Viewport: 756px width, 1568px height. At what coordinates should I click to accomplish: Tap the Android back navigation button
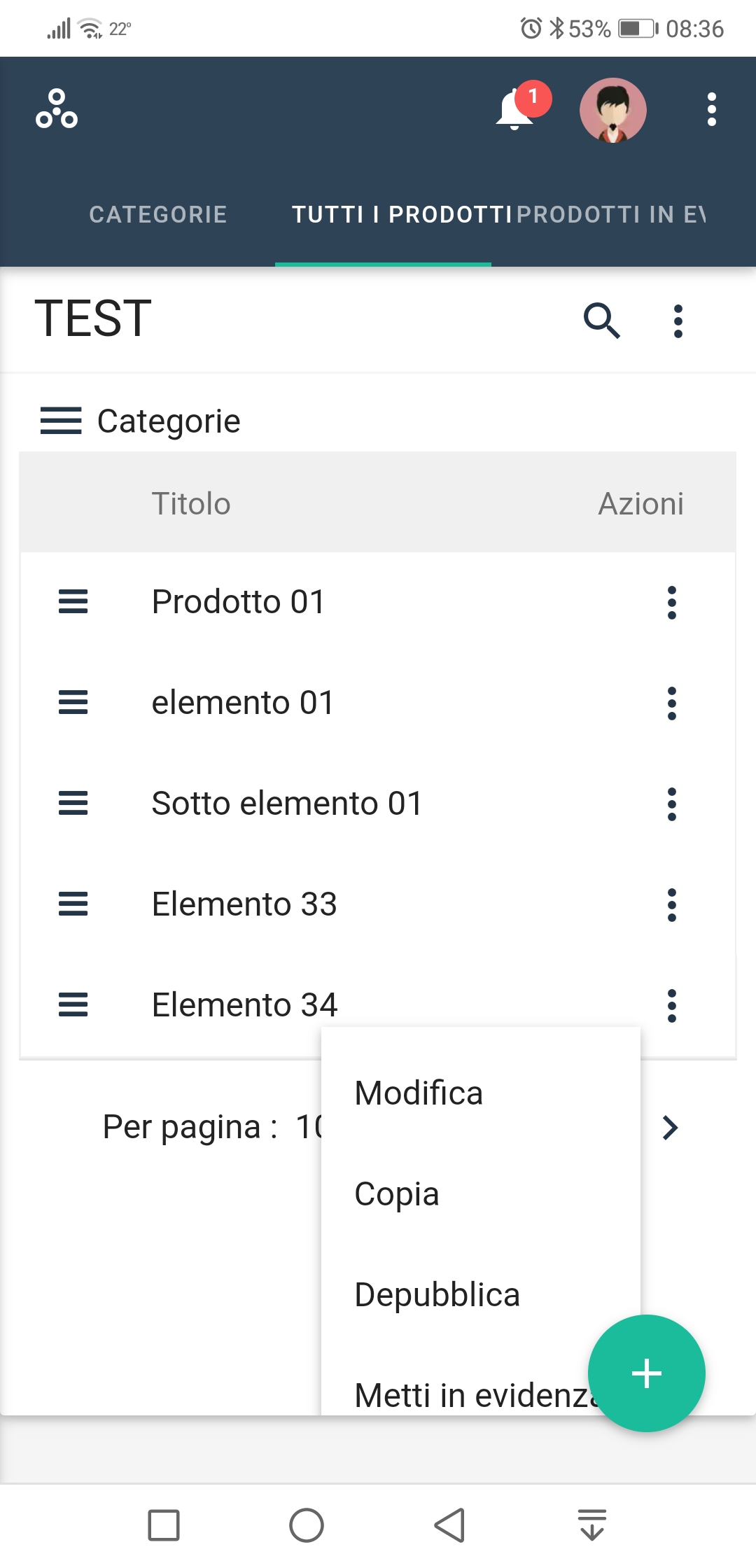pyautogui.click(x=449, y=1525)
